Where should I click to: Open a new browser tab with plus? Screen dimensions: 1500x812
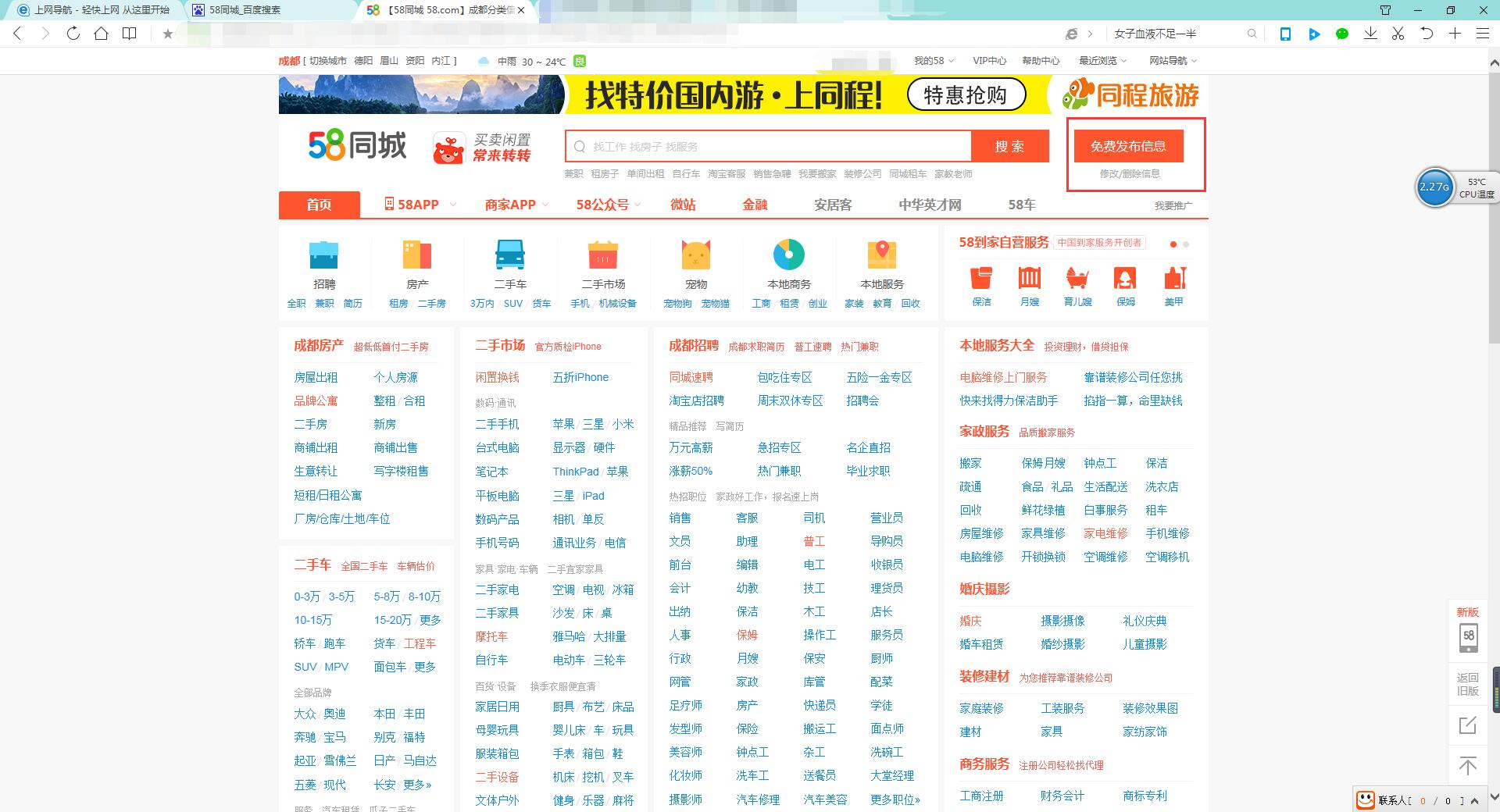coord(1455,34)
